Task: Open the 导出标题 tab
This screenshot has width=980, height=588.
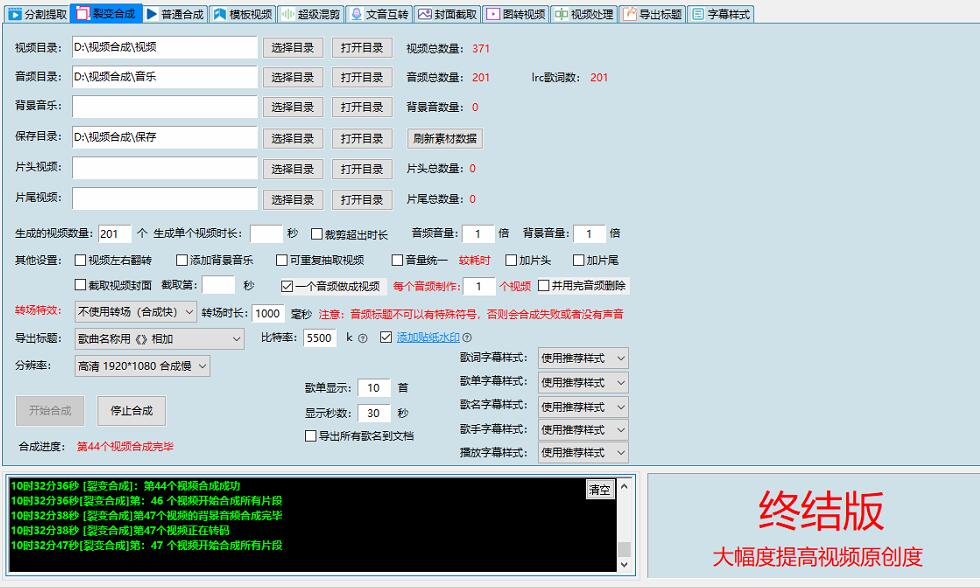Action: tap(652, 14)
